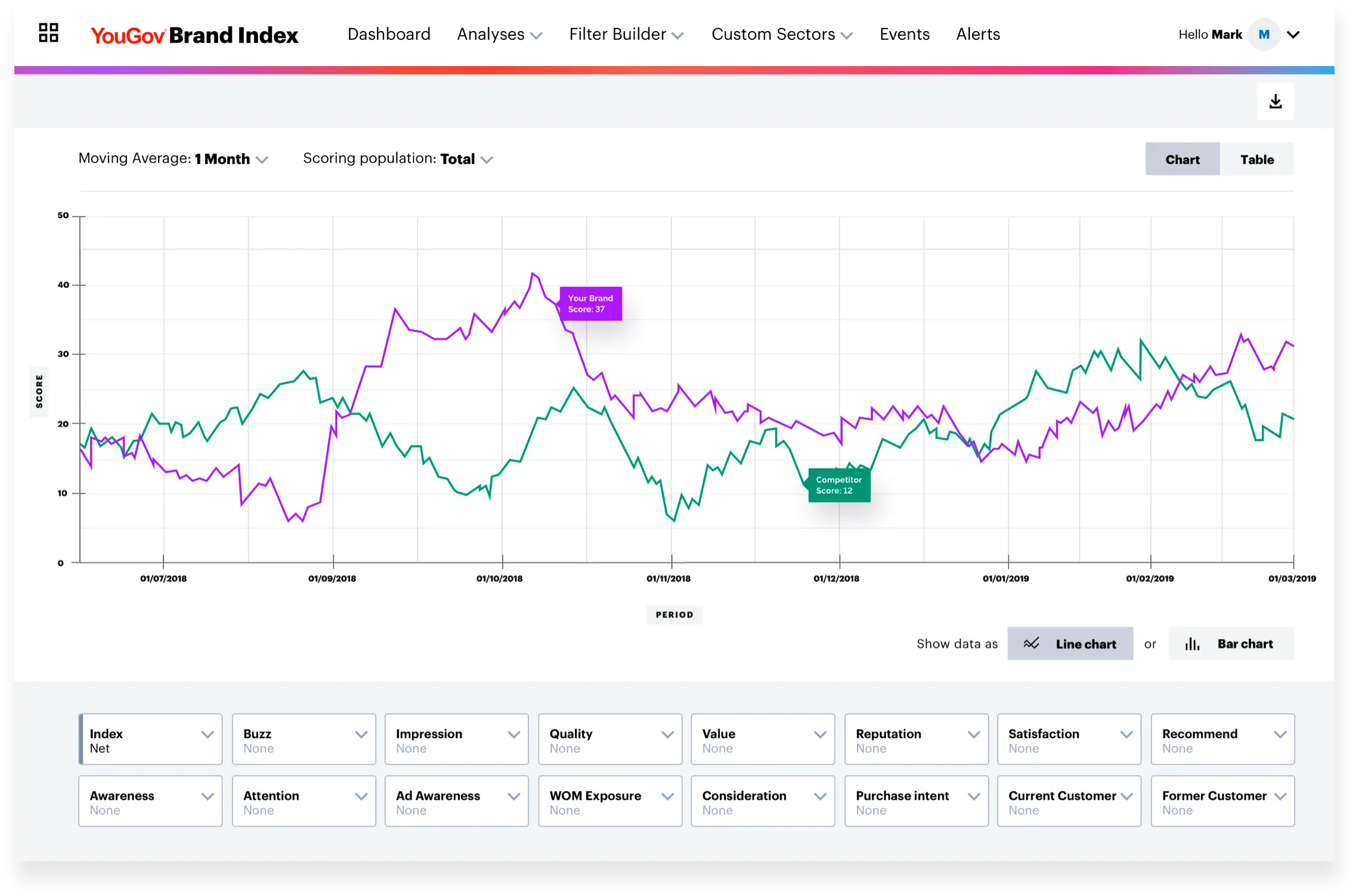The image size is (1356, 896).
Task: Select the Line chart display option
Action: (x=1070, y=644)
